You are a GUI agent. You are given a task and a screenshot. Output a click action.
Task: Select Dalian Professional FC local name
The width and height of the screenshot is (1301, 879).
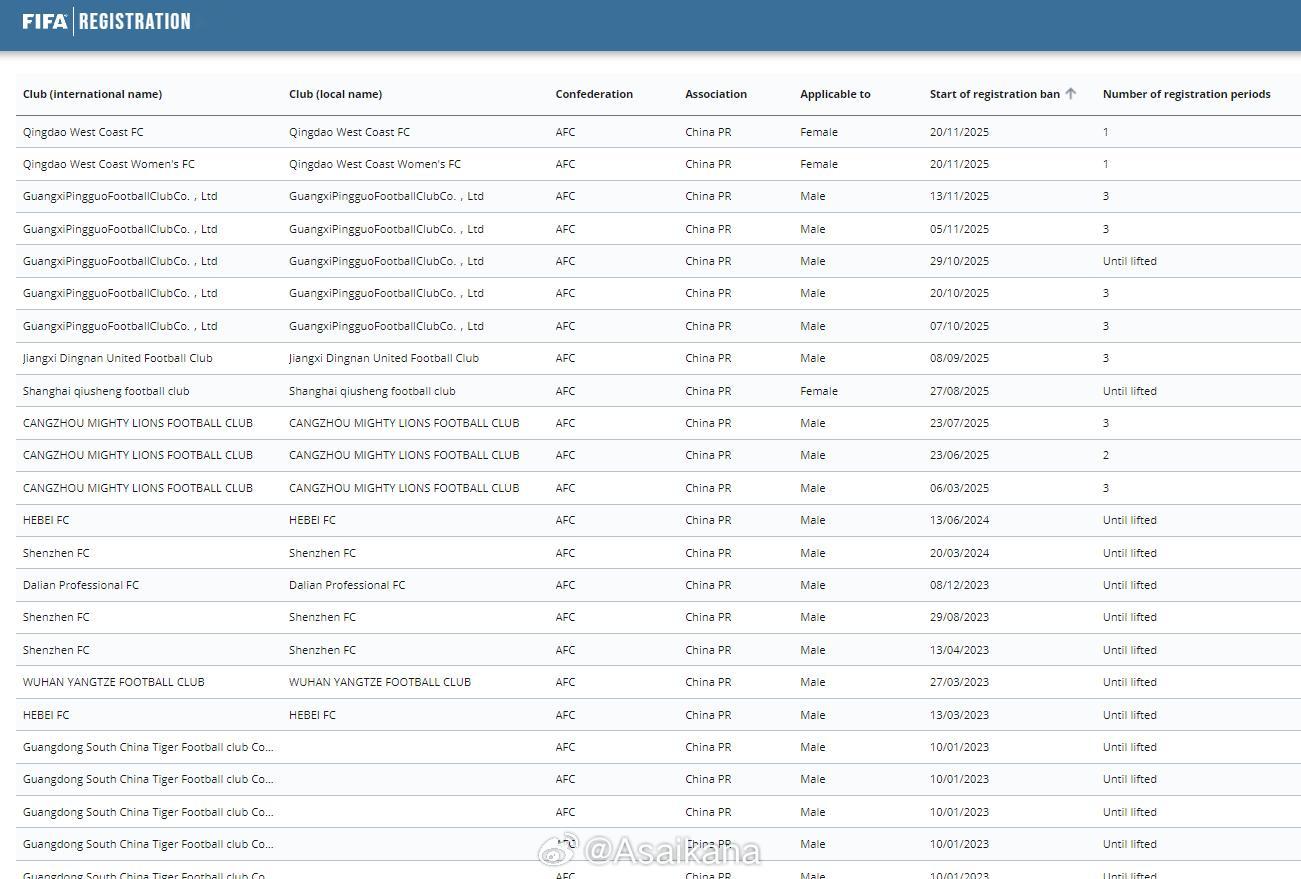click(x=347, y=585)
